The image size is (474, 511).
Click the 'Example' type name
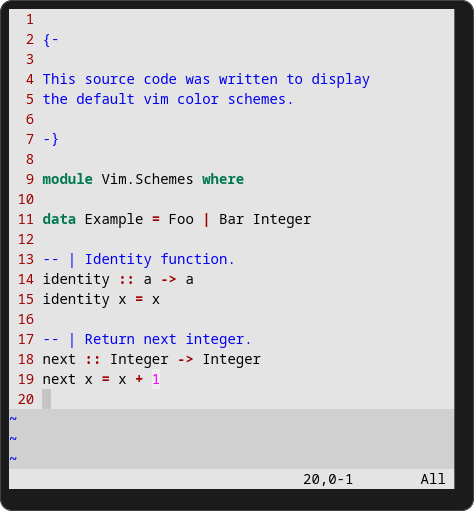pyautogui.click(x=114, y=219)
